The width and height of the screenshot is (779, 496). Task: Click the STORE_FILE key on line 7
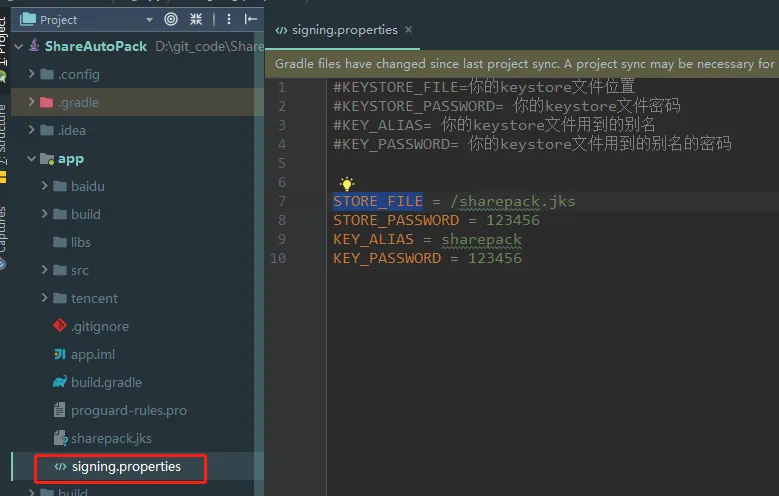tap(378, 201)
